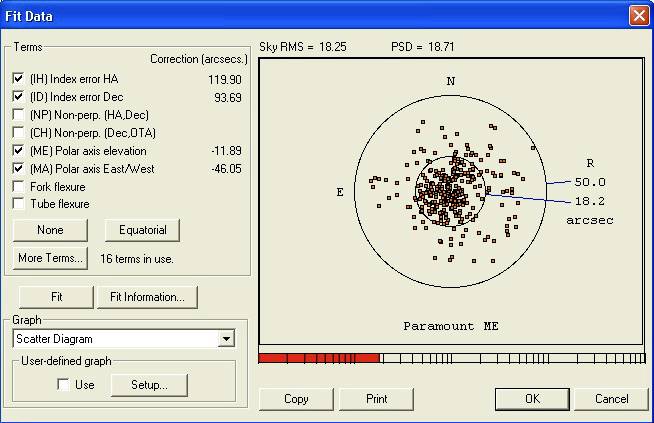
Task: Check the Fork flexure checkbox
Action: tap(19, 187)
